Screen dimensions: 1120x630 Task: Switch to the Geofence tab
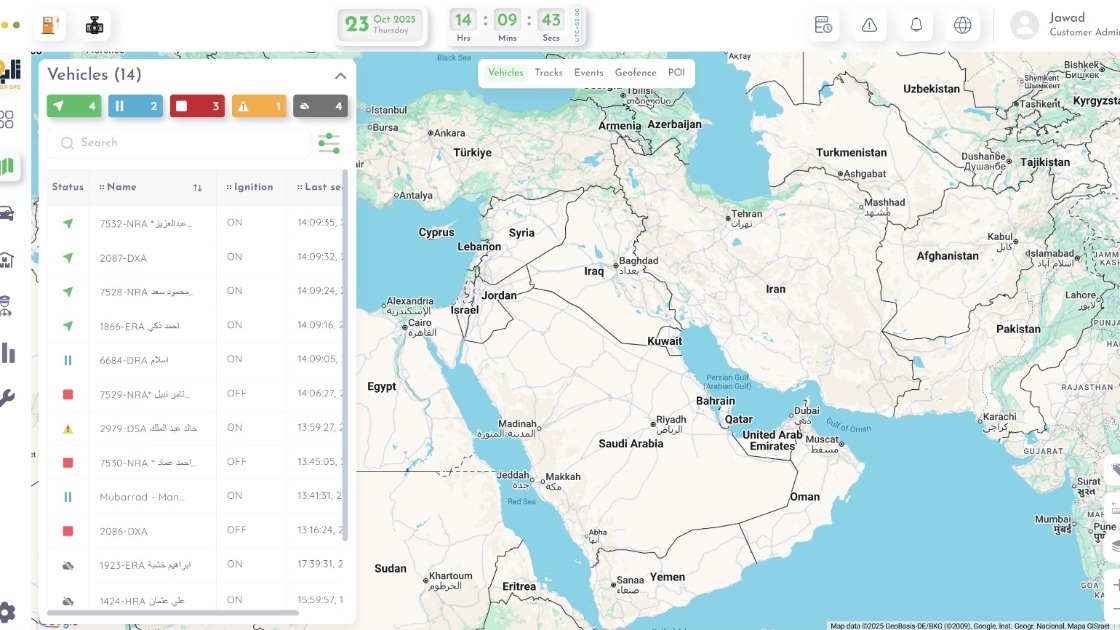coord(635,73)
